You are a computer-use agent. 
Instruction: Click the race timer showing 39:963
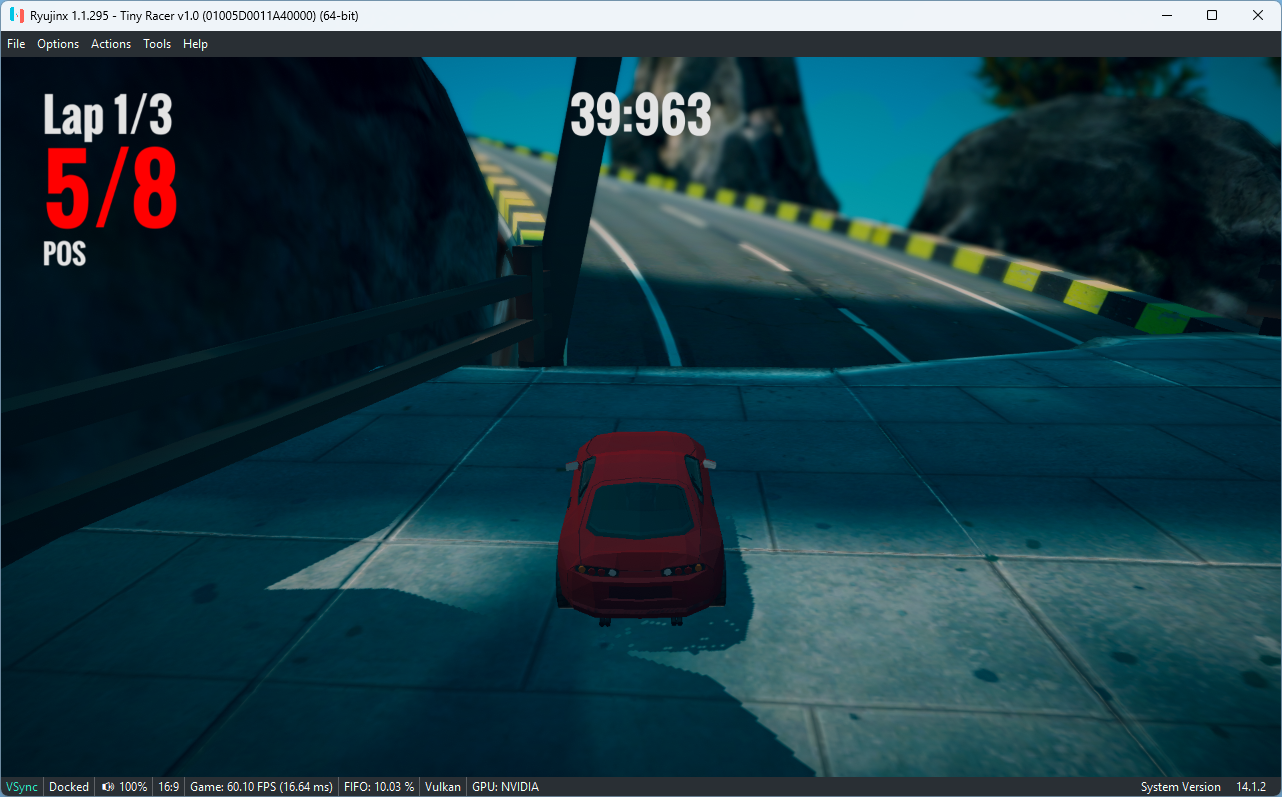tap(639, 114)
